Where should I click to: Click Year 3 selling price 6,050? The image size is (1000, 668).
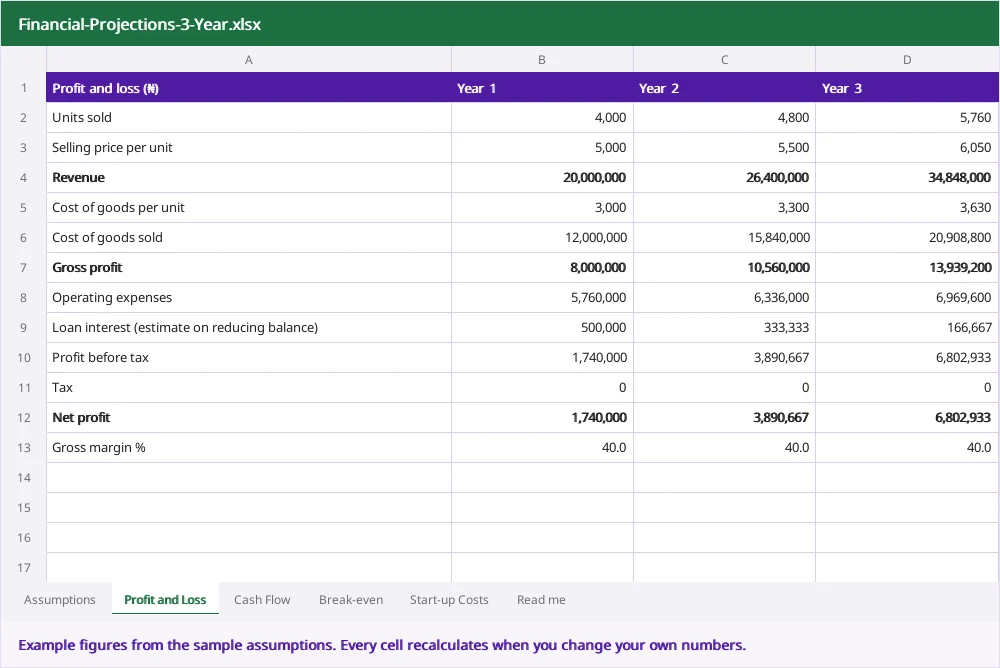907,147
